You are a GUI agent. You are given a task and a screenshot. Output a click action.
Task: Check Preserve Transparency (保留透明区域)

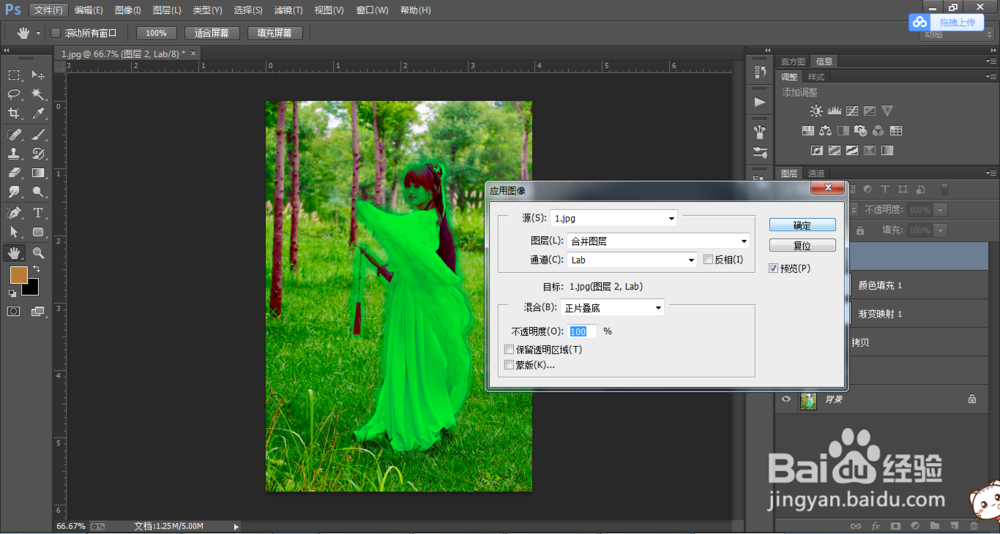coord(508,350)
